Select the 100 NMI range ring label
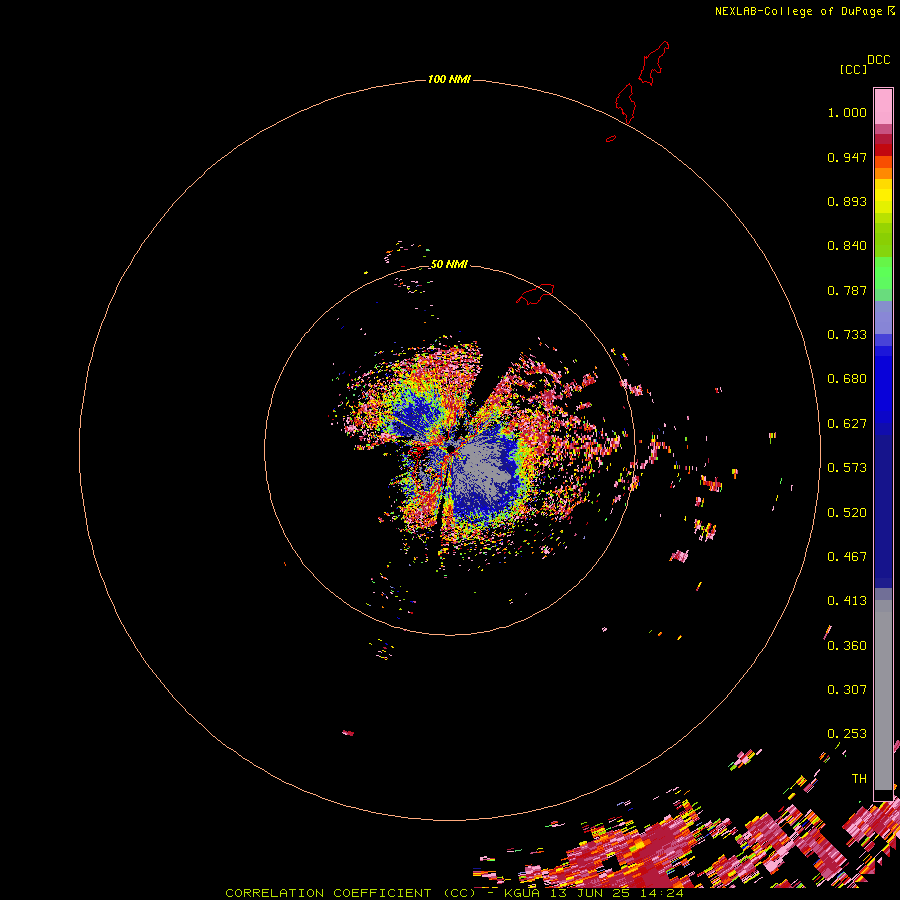 coord(449,79)
